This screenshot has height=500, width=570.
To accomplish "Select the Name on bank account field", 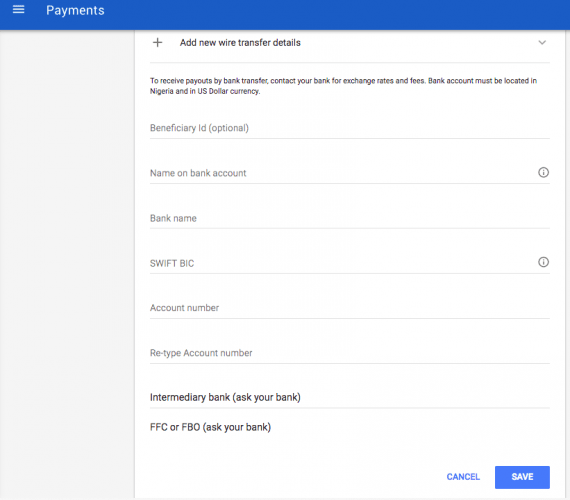I will (x=342, y=173).
